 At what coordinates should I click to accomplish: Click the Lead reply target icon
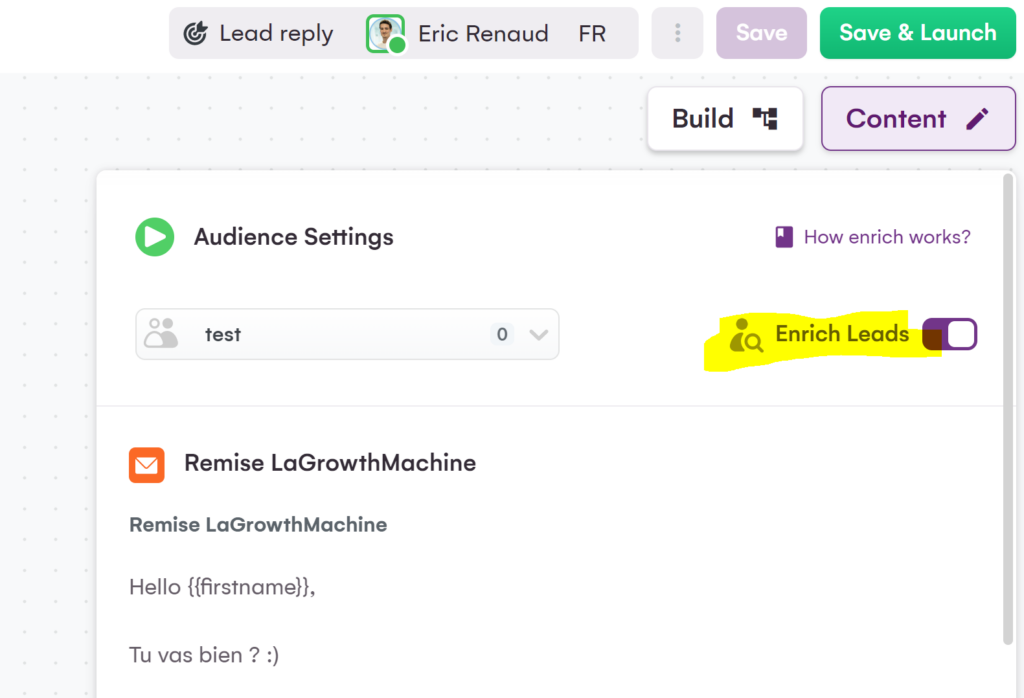195,33
